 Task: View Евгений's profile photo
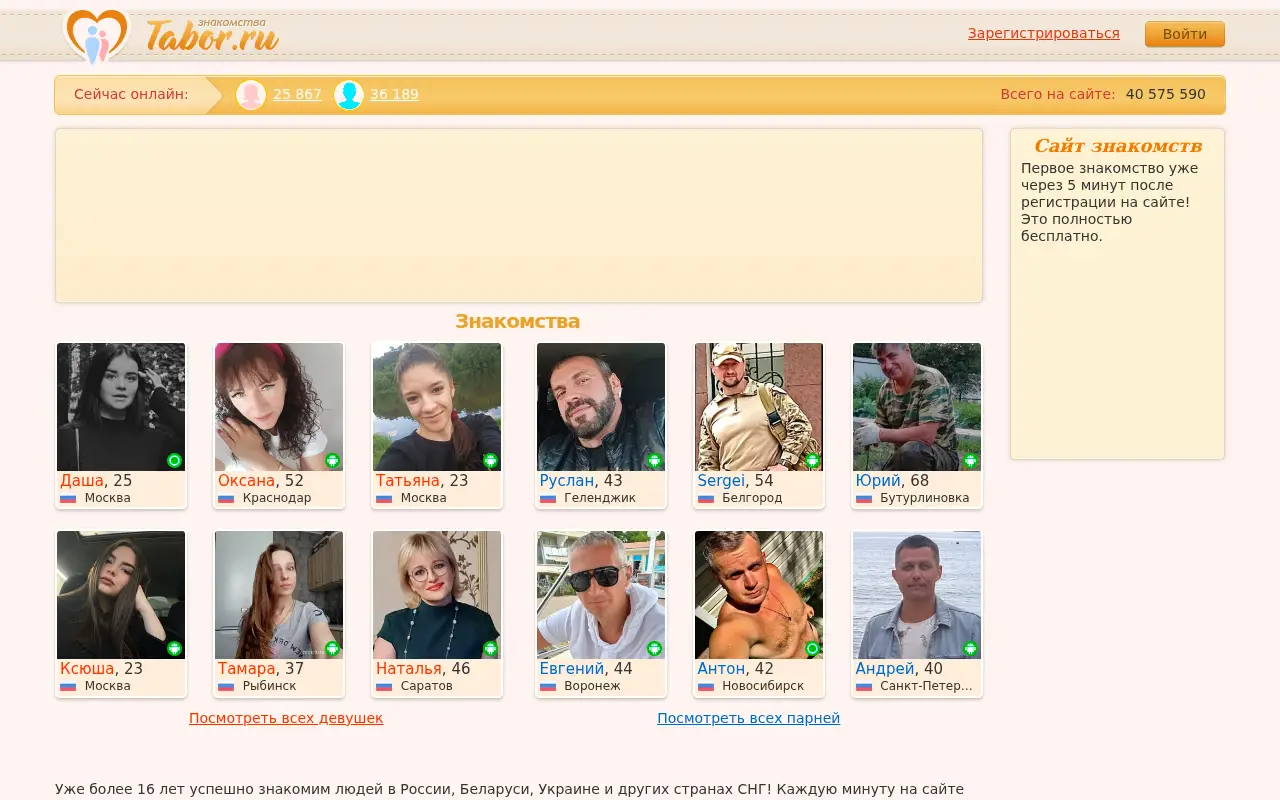coord(601,595)
